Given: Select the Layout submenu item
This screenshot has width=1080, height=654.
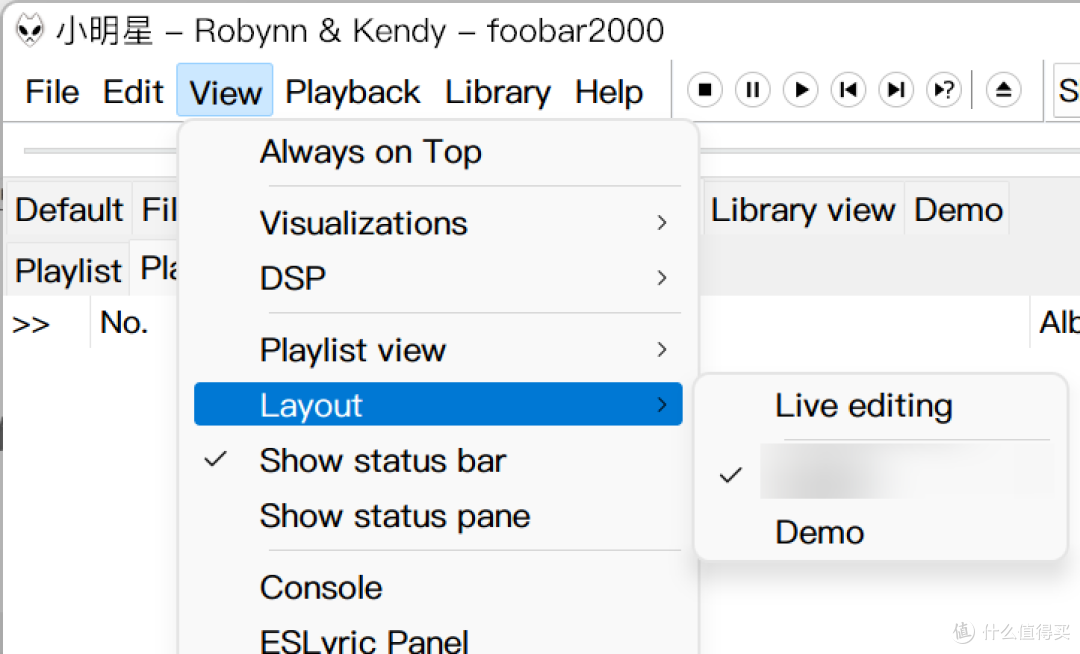Looking at the screenshot, I should tap(438, 404).
